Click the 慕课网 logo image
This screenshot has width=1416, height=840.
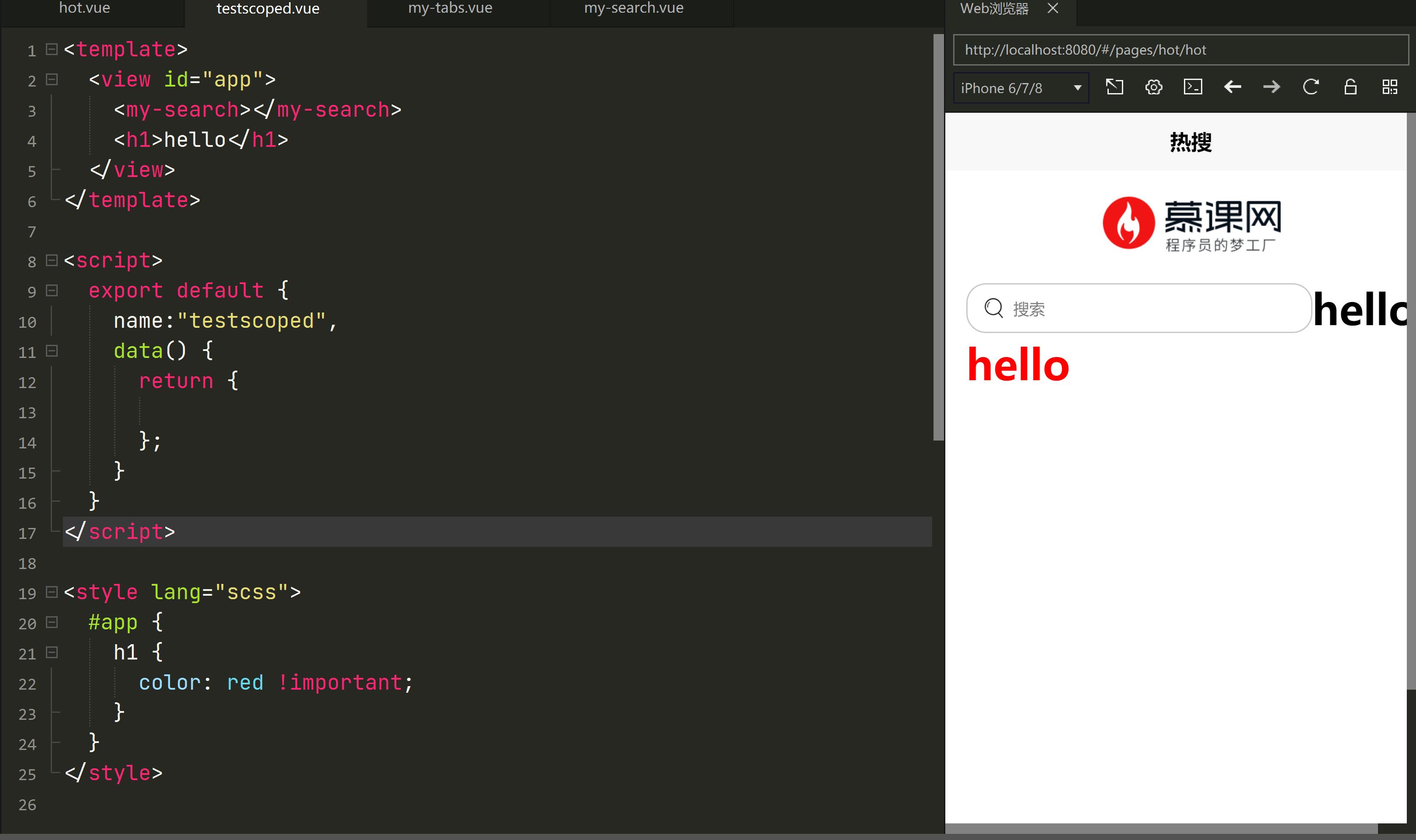click(1192, 224)
